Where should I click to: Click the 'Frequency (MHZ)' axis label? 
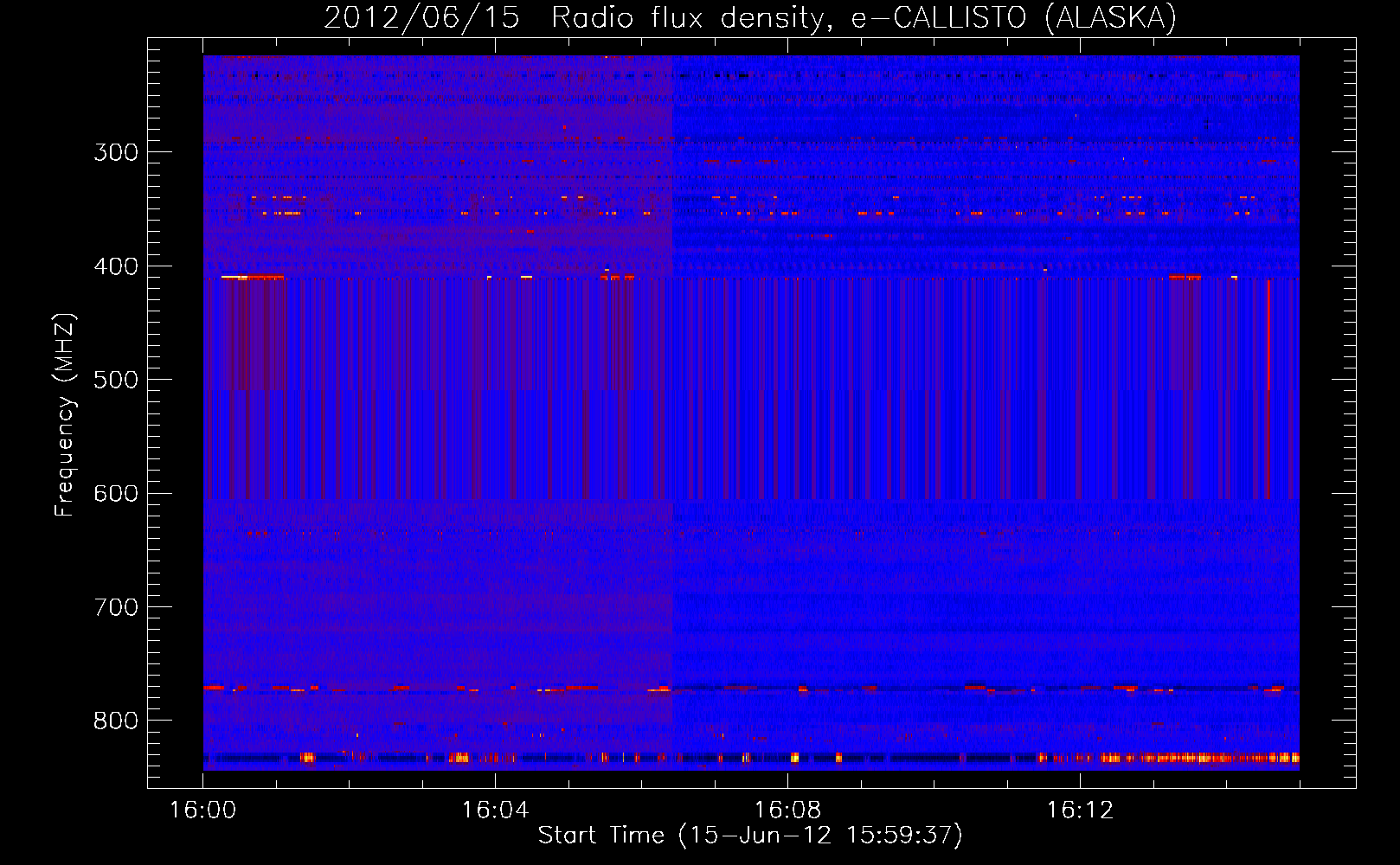(65, 414)
